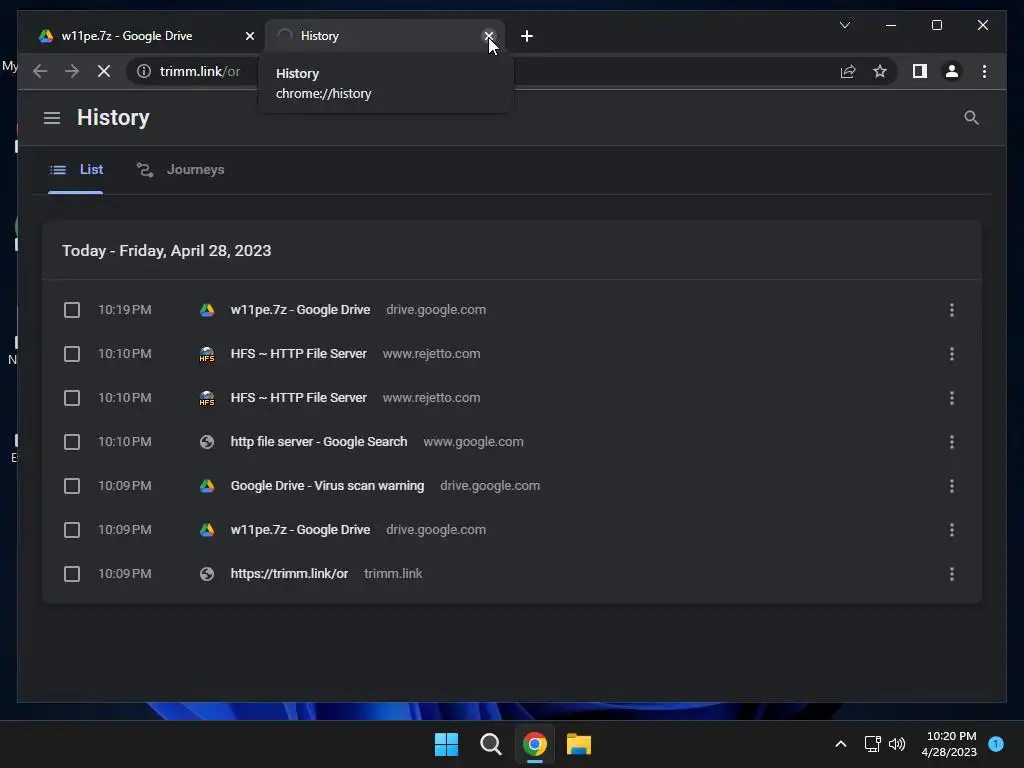Check the 10:19 PM w11pe.7z entry checkbox
The height and width of the screenshot is (768, 1024).
point(72,310)
